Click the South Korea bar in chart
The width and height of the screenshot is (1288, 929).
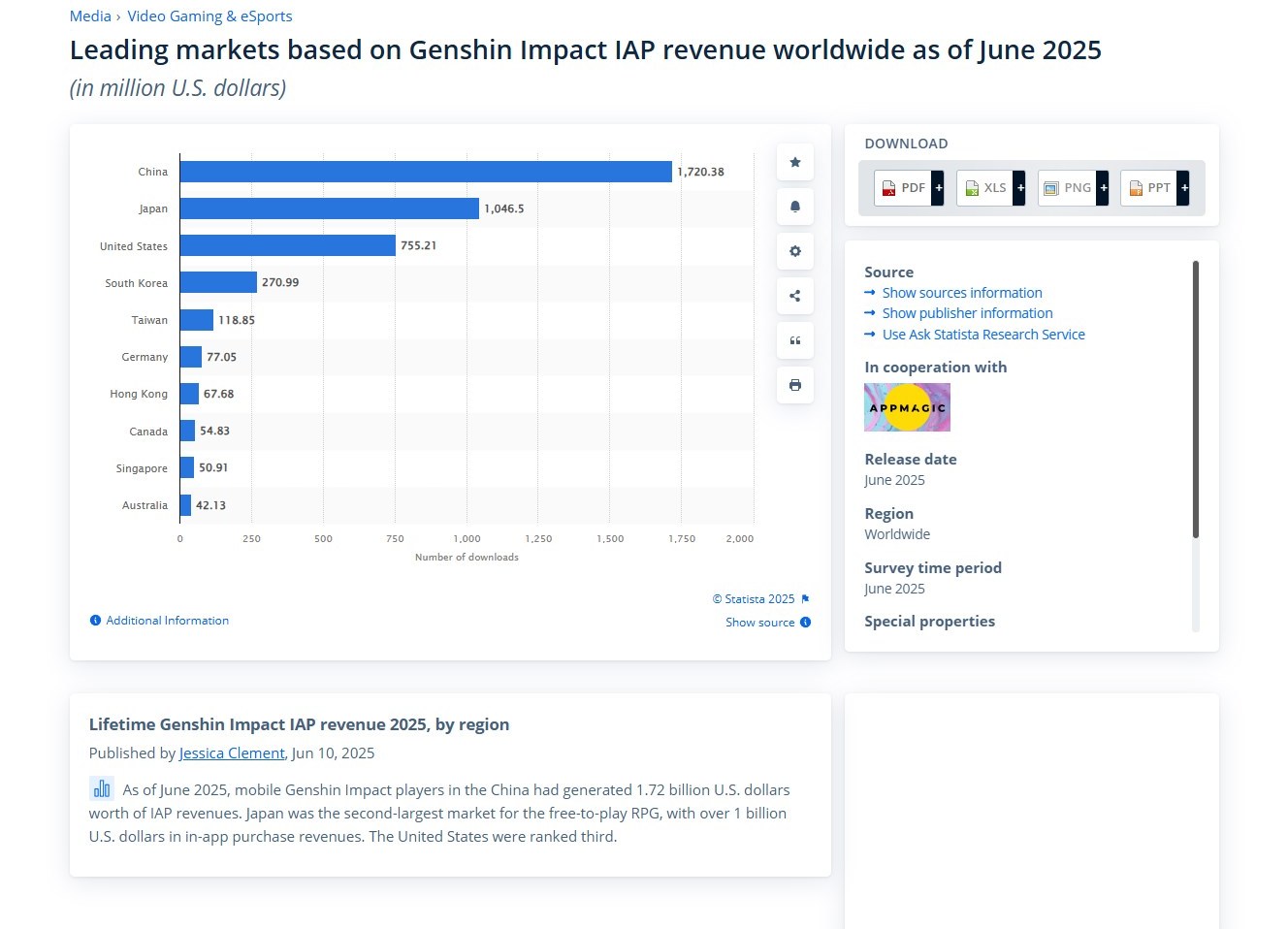pyautogui.click(x=218, y=282)
